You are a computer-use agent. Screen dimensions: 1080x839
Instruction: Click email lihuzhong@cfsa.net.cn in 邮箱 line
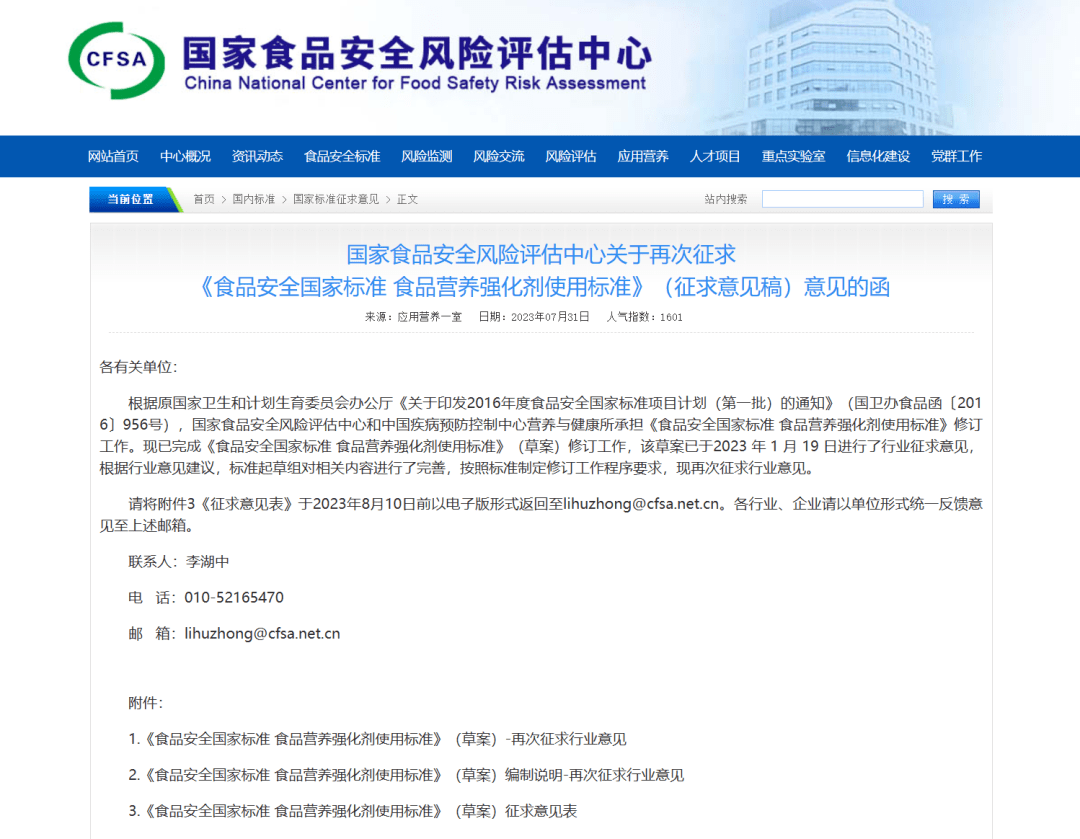tap(262, 634)
